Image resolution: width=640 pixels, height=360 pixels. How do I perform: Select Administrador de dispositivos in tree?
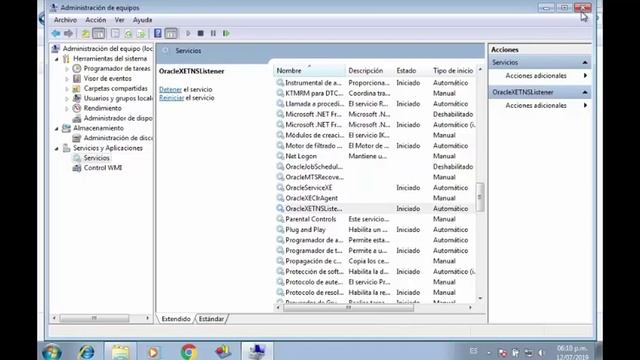tap(118, 118)
